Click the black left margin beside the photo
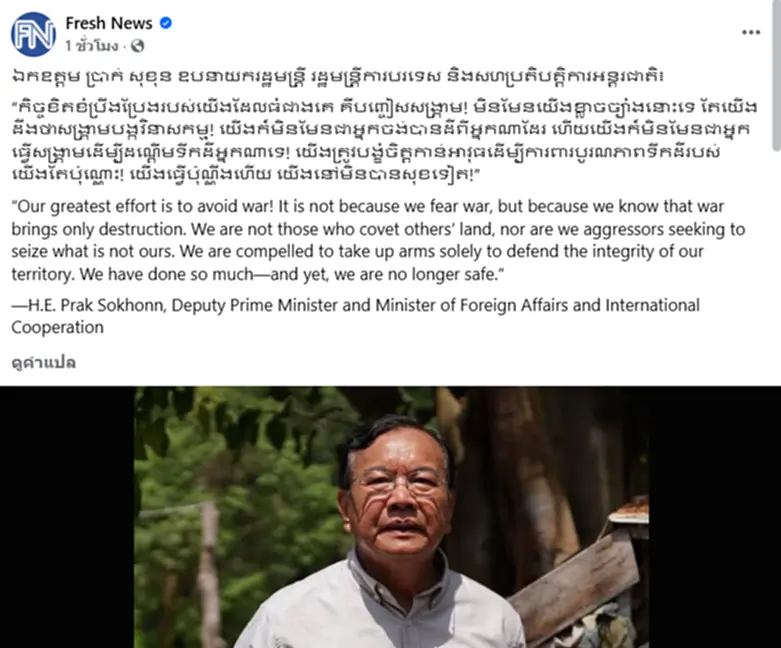 (x=67, y=517)
